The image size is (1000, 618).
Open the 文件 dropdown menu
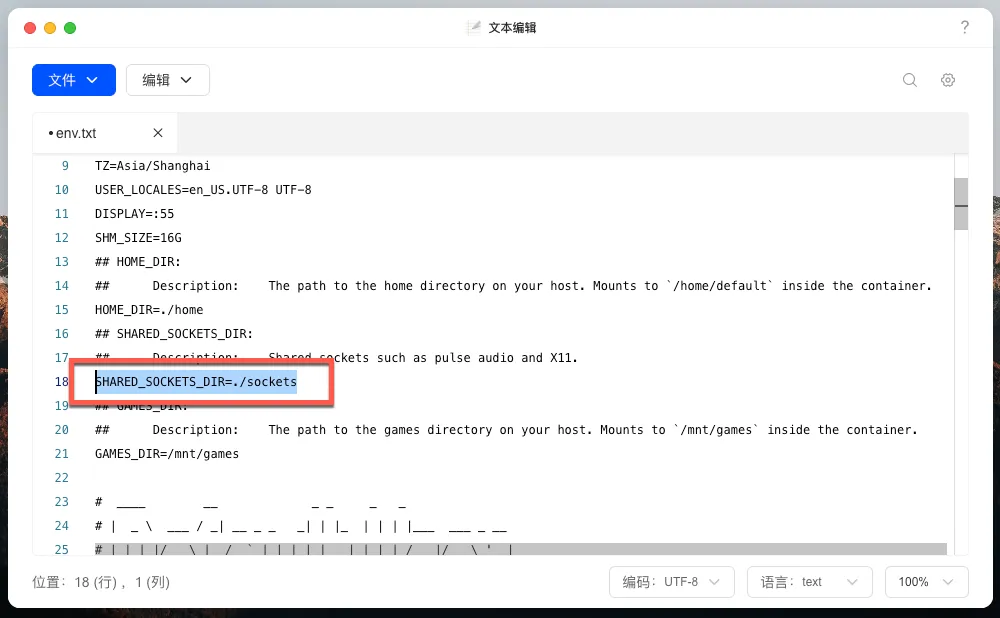pos(74,80)
